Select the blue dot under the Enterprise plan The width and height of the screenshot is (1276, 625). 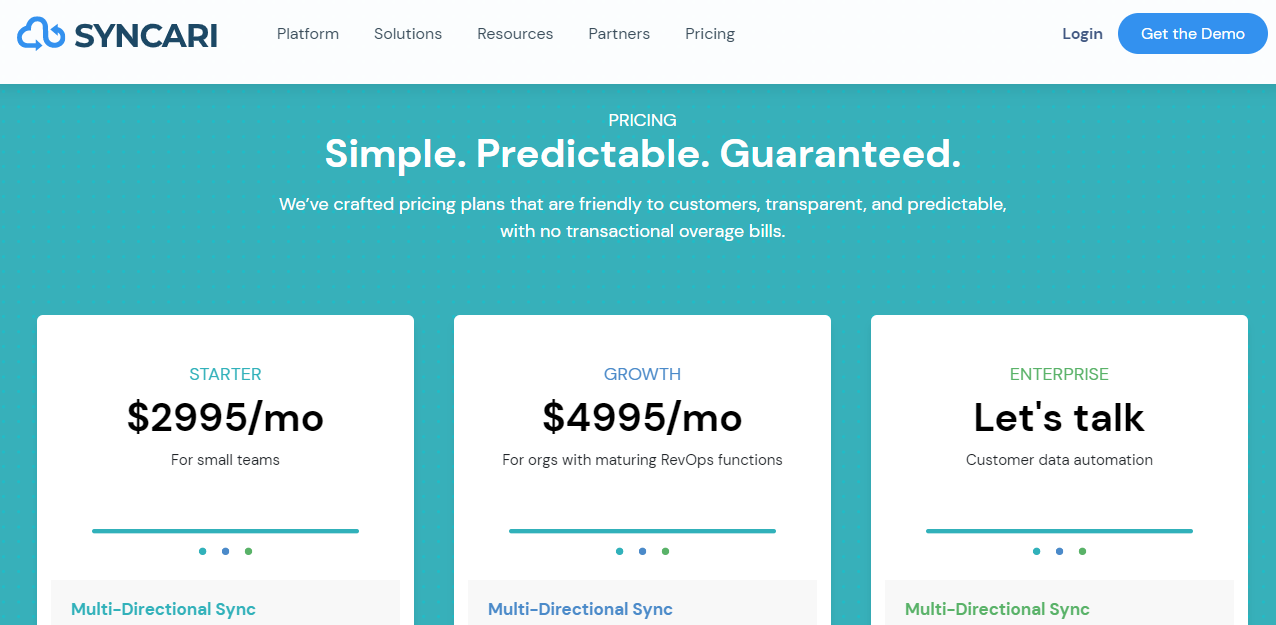pos(1059,551)
